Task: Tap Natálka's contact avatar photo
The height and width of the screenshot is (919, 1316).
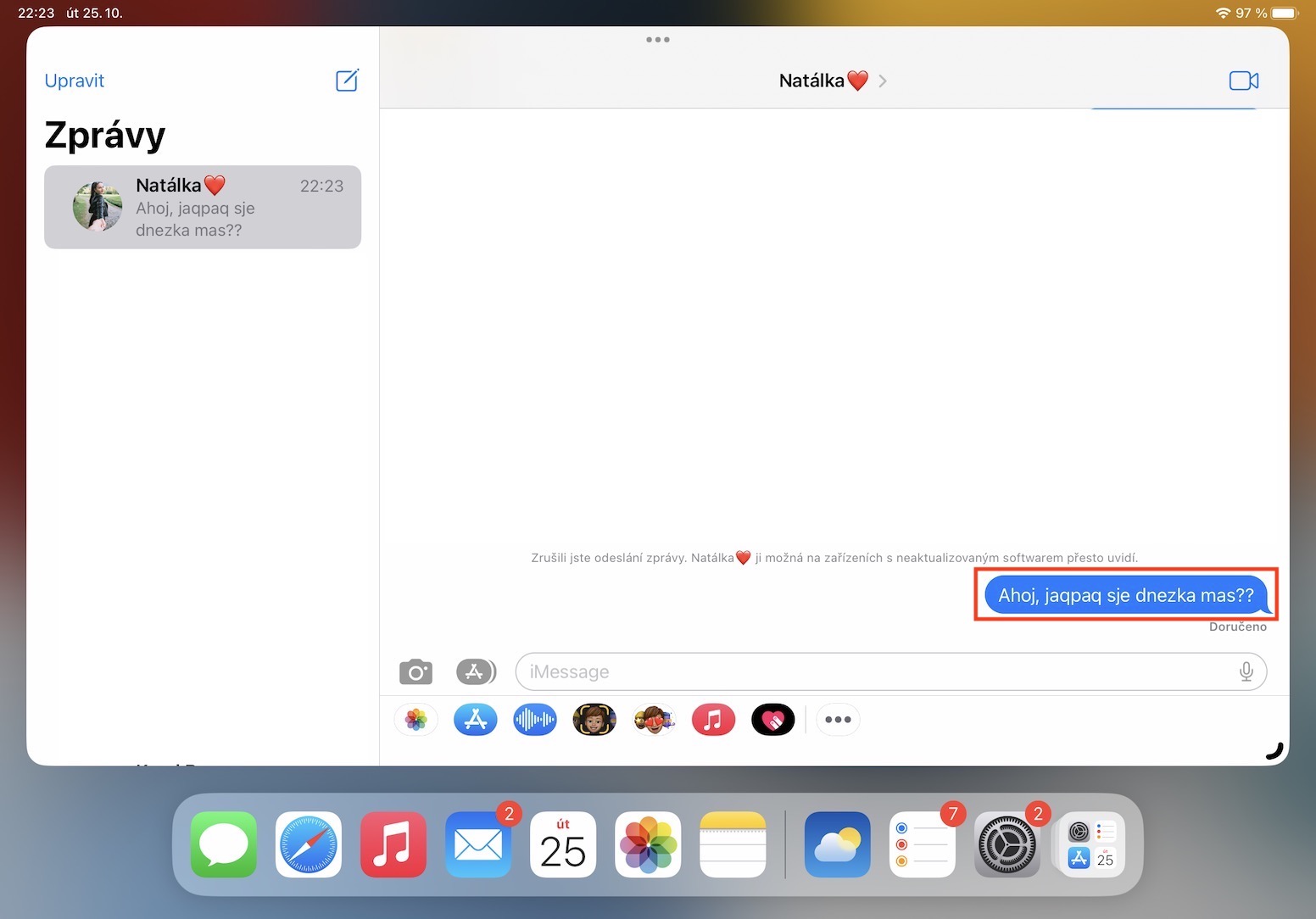Action: point(98,207)
